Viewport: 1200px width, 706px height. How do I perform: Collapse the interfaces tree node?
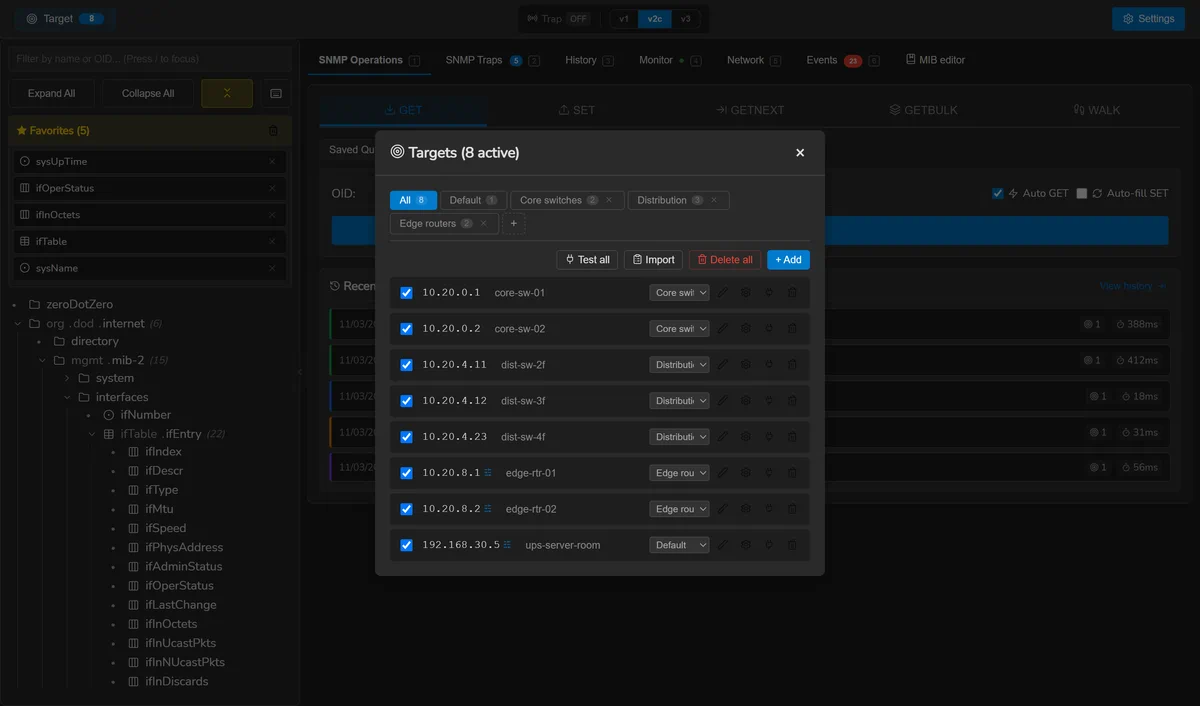(69, 397)
